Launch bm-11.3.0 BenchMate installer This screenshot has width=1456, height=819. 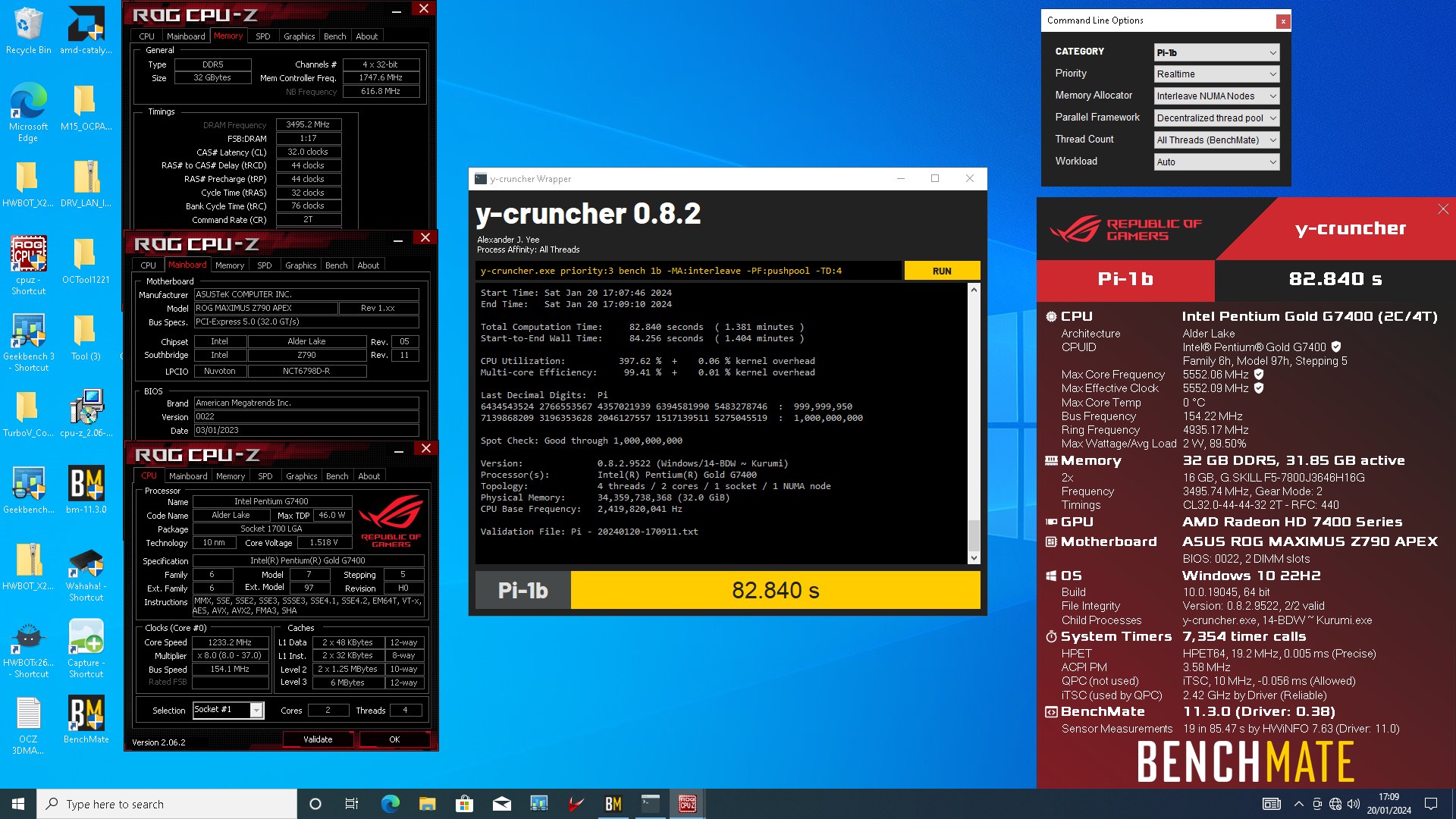(86, 490)
